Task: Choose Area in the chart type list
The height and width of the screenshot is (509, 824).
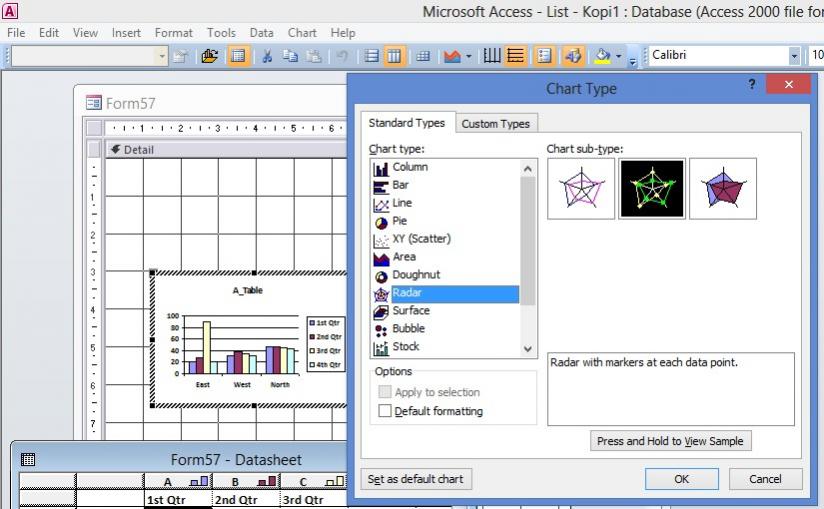Action: pyautogui.click(x=446, y=256)
